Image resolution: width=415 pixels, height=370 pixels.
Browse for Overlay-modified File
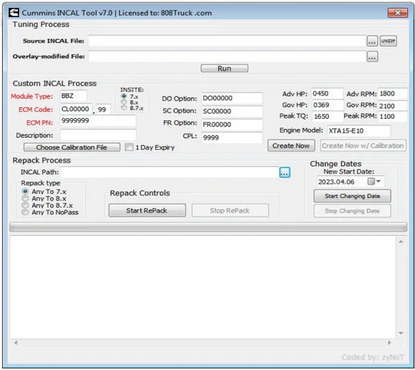click(x=372, y=57)
